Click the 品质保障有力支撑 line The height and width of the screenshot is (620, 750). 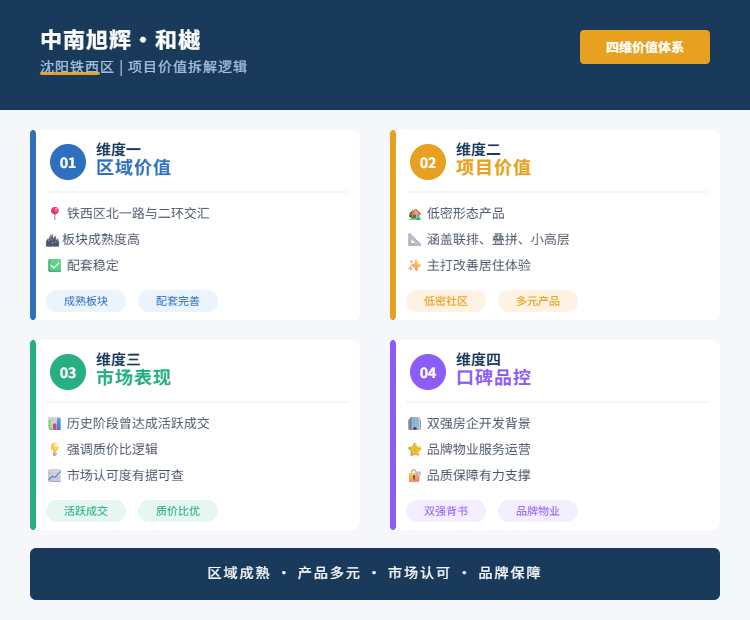click(x=479, y=476)
